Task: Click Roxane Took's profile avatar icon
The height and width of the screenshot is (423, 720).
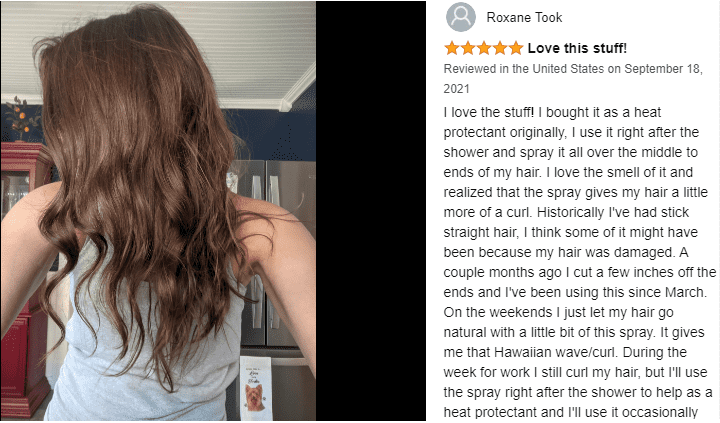Action: [x=461, y=17]
